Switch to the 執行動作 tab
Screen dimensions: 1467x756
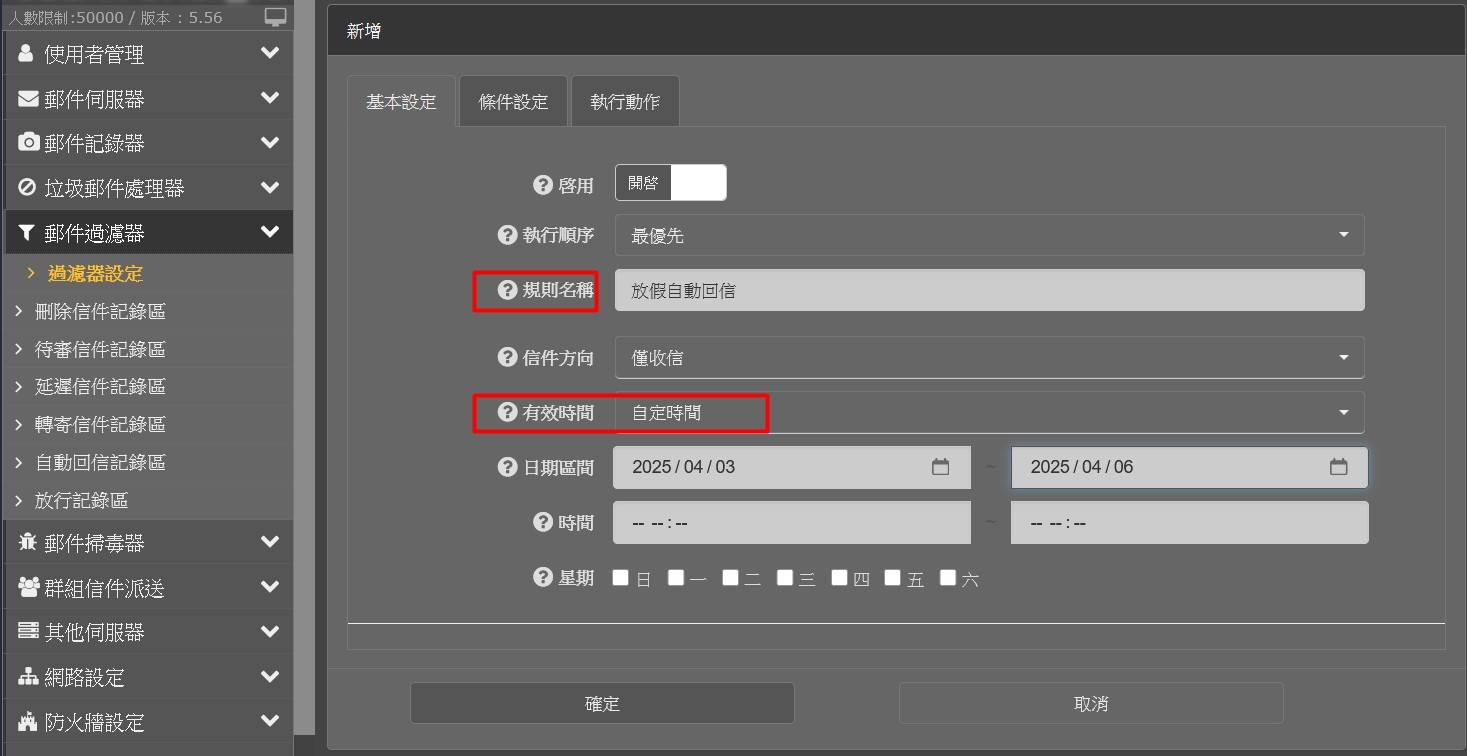625,102
